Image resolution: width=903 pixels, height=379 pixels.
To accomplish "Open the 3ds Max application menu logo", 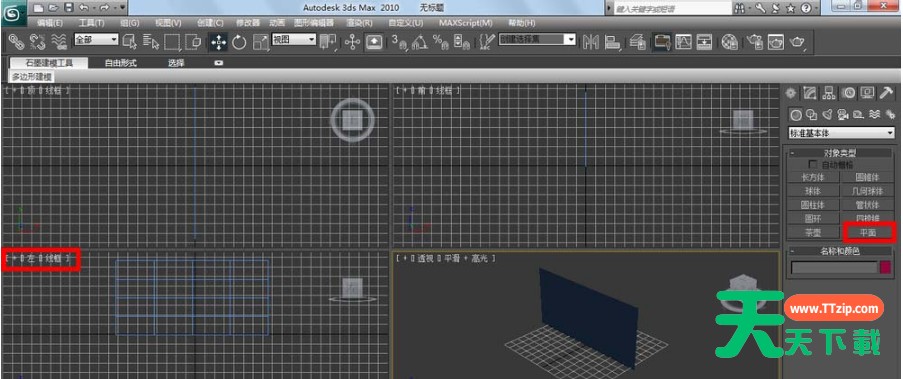I will [x=14, y=12].
